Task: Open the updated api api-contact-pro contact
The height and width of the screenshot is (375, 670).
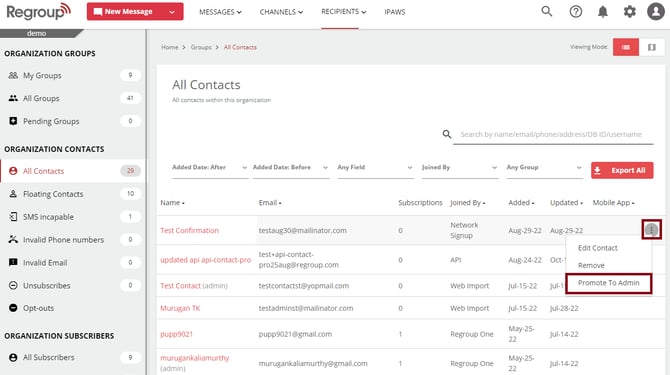Action: (206, 260)
